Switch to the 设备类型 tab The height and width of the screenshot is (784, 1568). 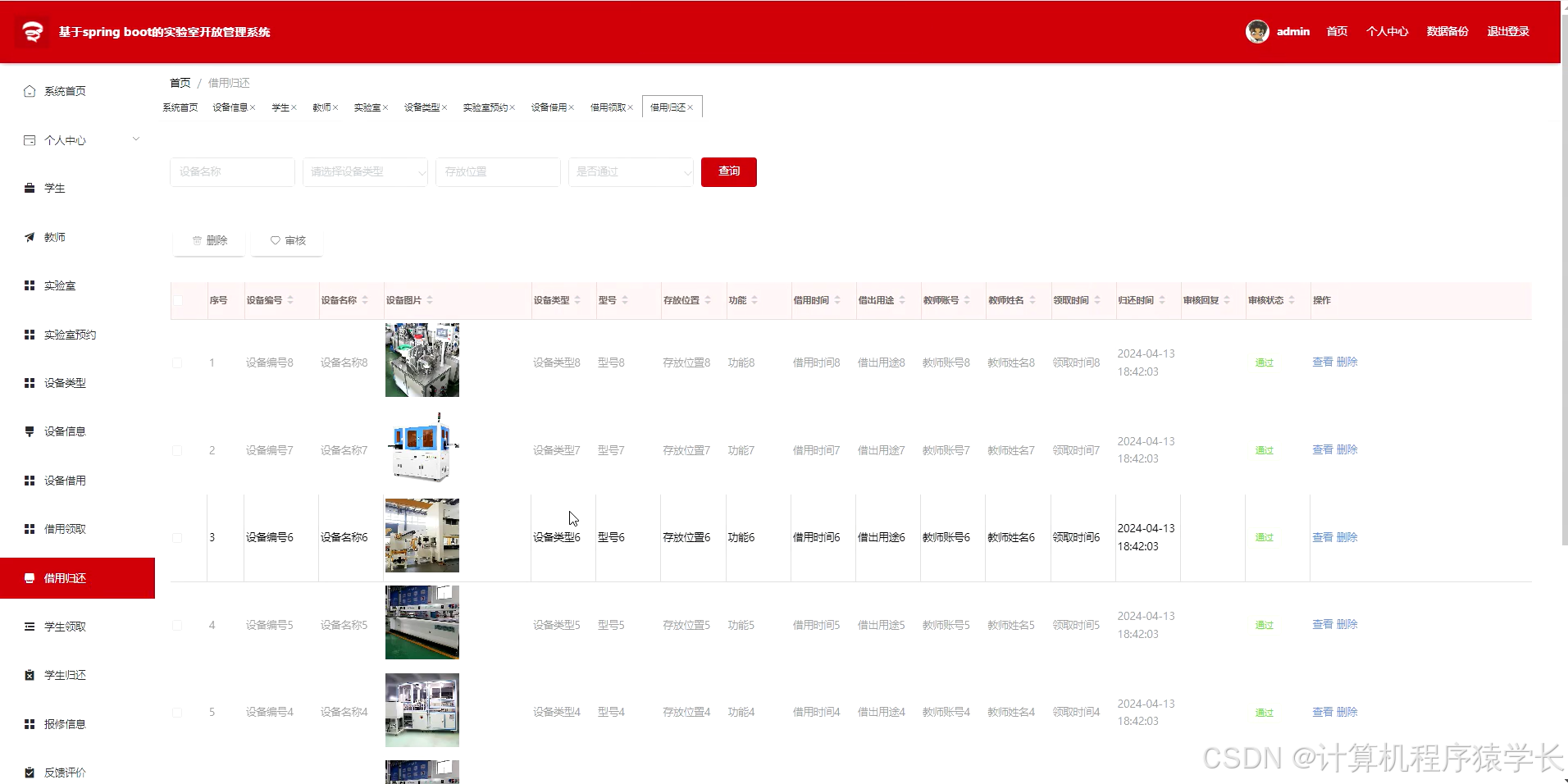point(422,107)
